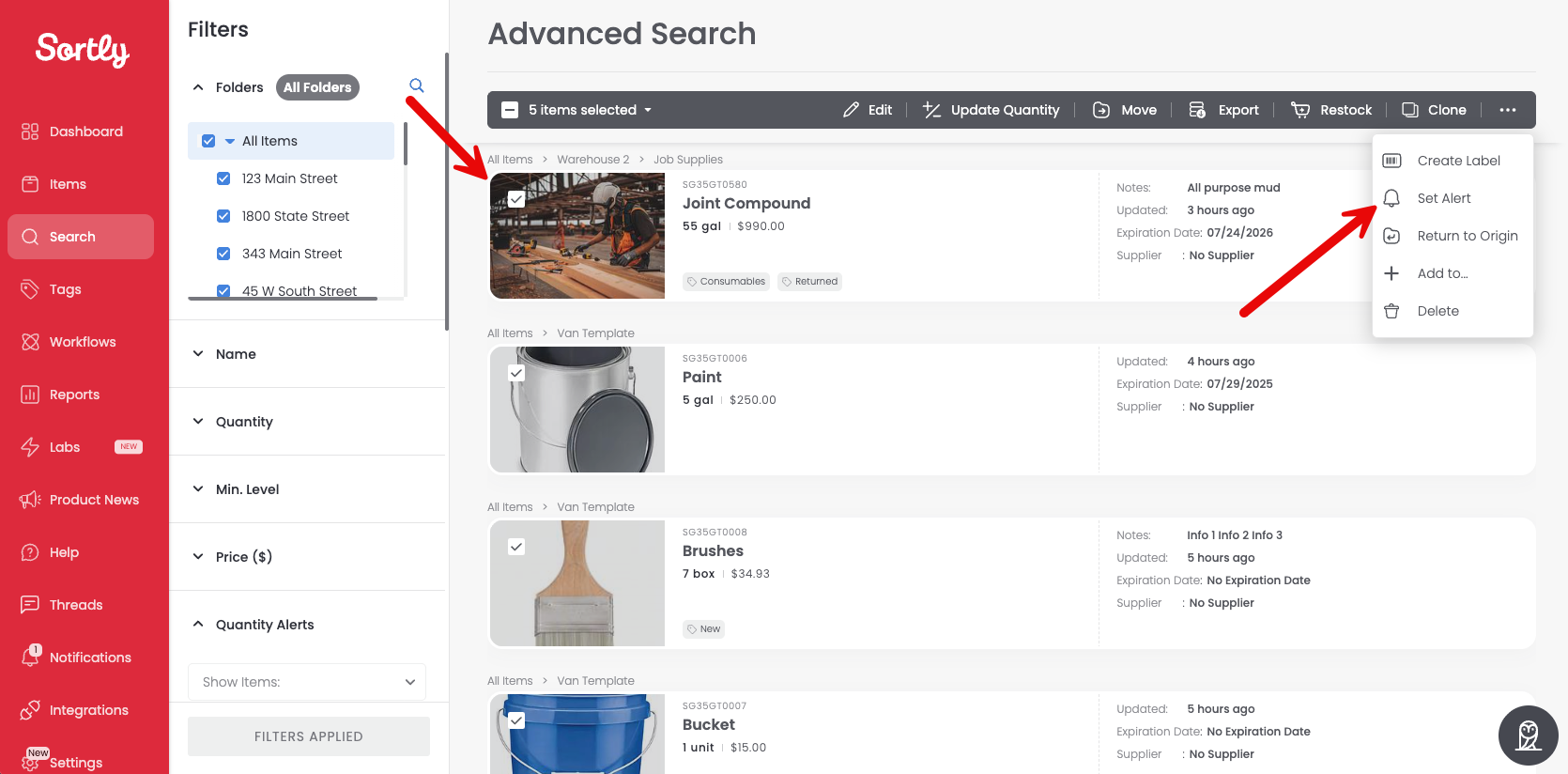Open the Show Items dropdown
This screenshot has height=774, width=1568.
click(x=307, y=682)
